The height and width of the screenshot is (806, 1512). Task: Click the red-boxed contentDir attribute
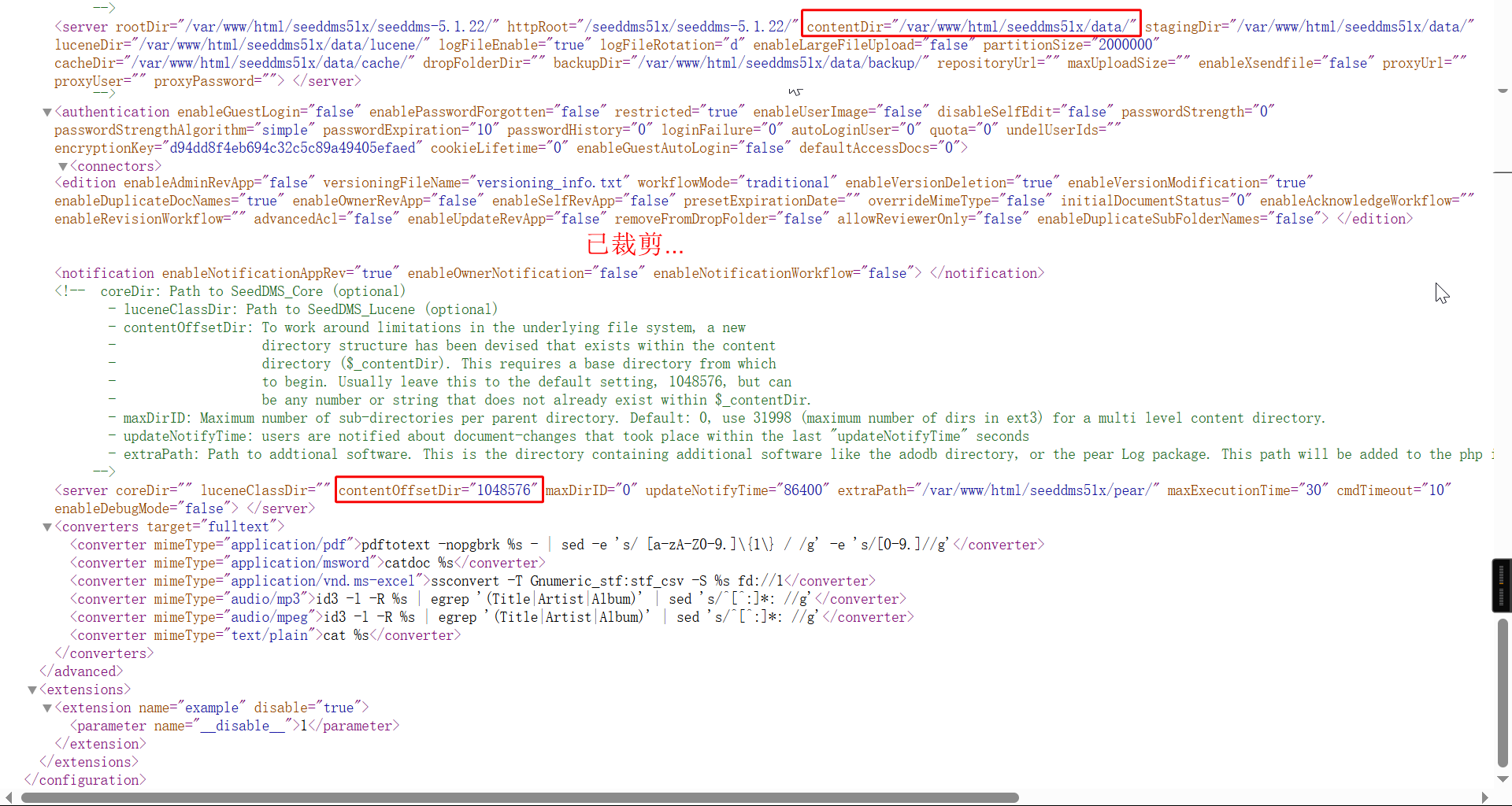(x=971, y=27)
